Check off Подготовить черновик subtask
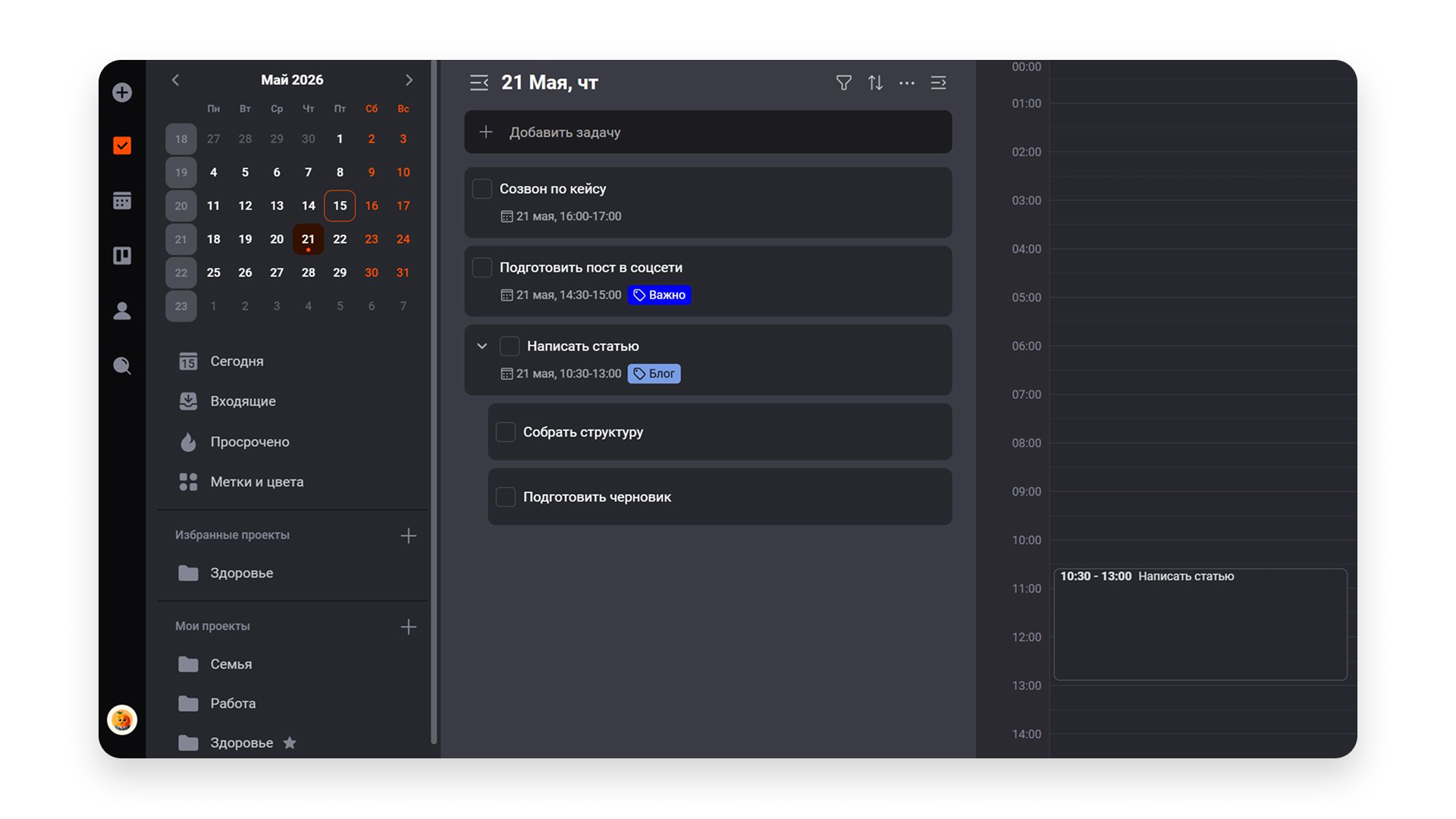The height and width of the screenshot is (819, 1456). (506, 497)
